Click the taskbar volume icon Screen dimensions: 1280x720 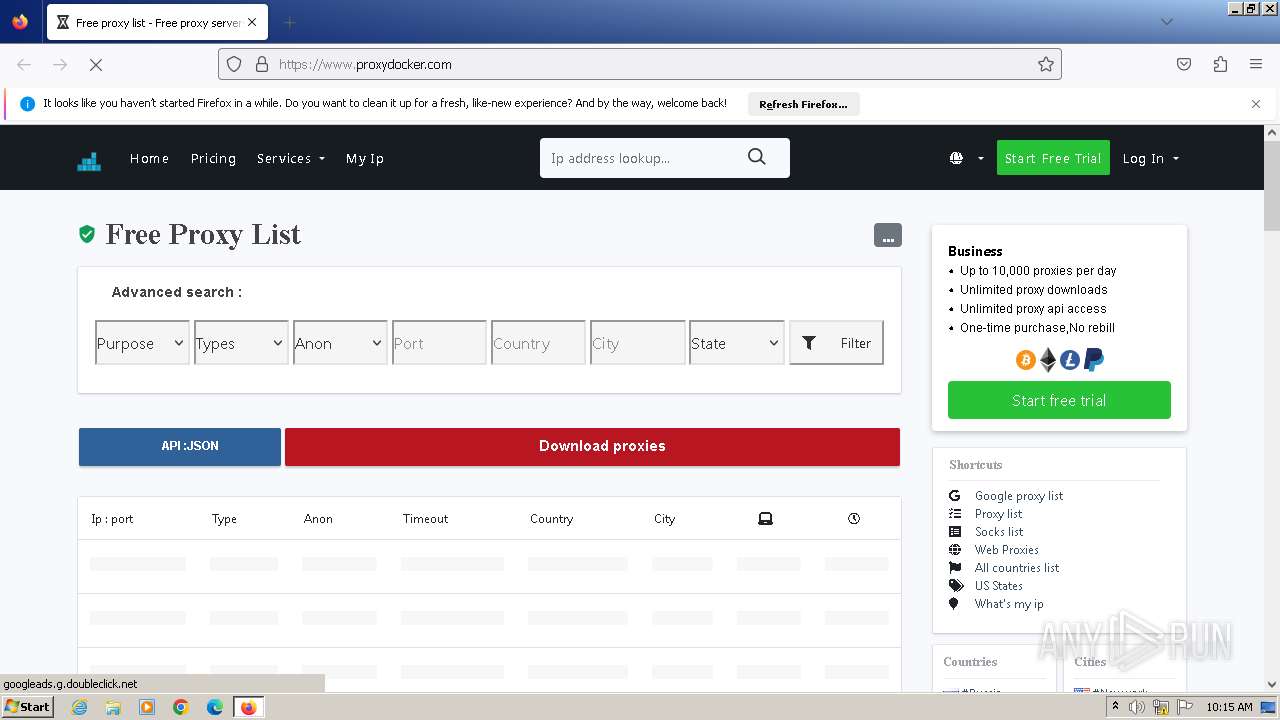(1137, 707)
